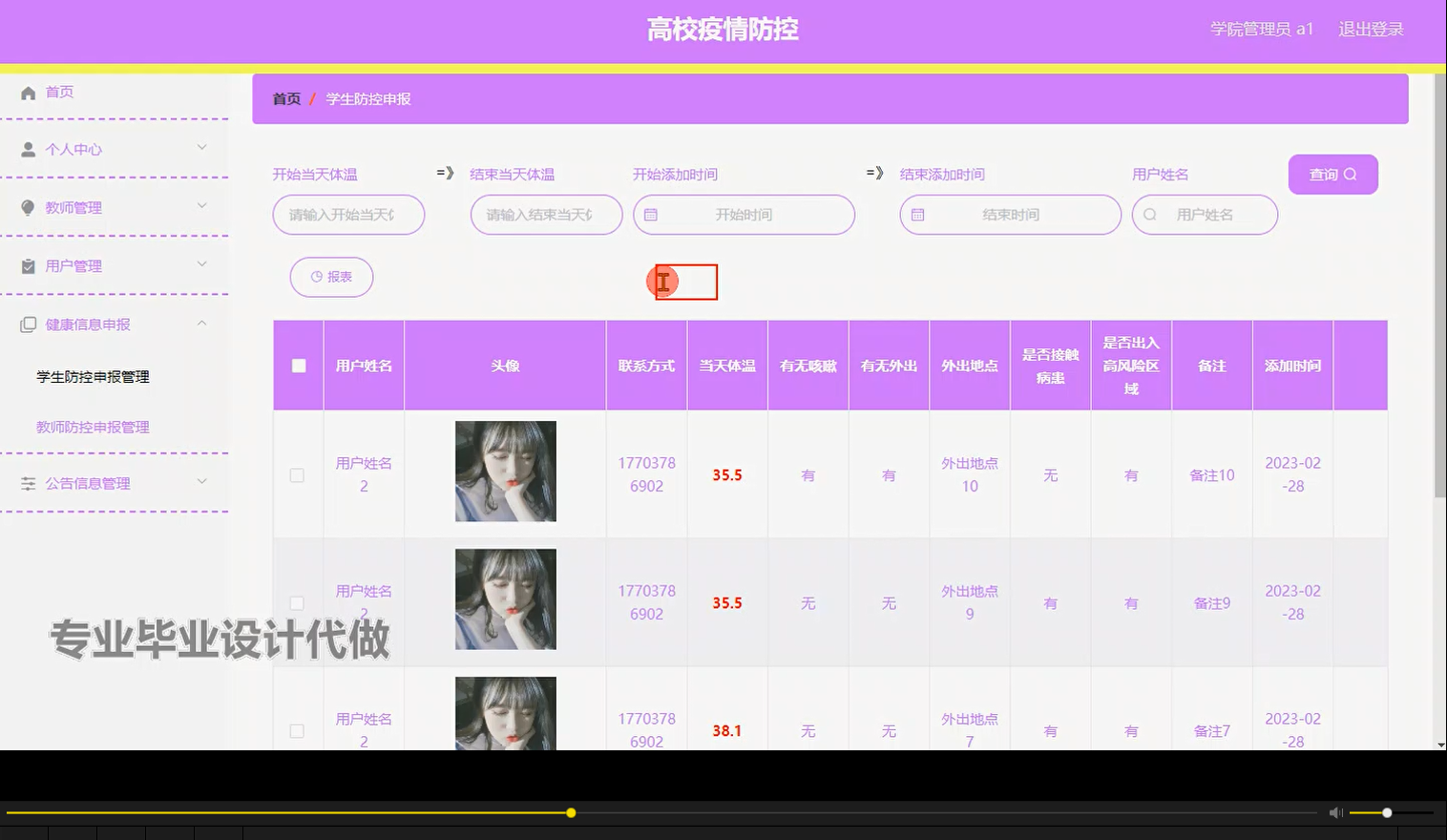The image size is (1447, 840).
Task: Check the row with 备注9
Action: pos(297,603)
